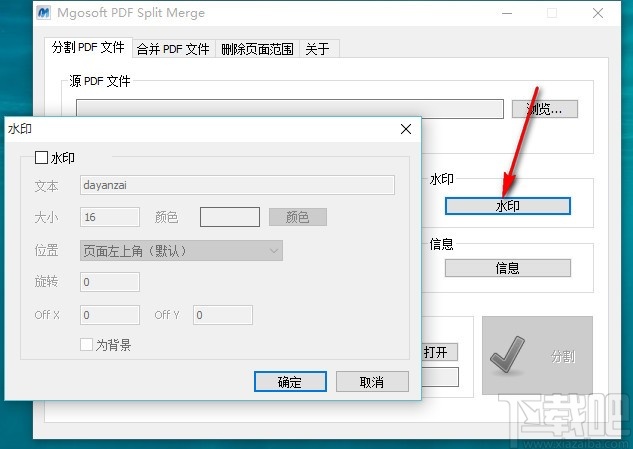Click the 大小 field showing 16
The width and height of the screenshot is (633, 449).
pyautogui.click(x=110, y=217)
